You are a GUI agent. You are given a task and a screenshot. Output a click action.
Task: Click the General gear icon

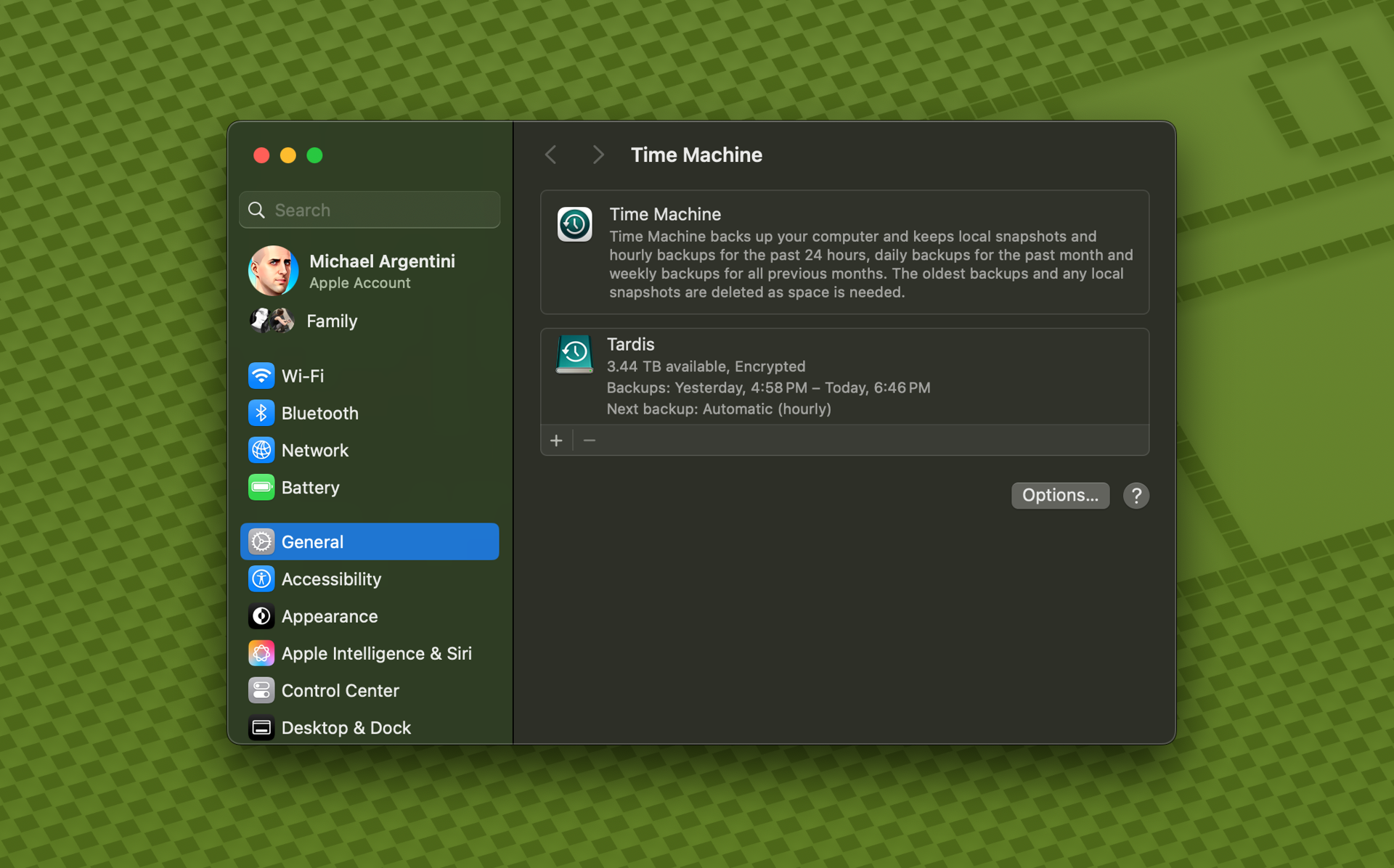(x=261, y=541)
